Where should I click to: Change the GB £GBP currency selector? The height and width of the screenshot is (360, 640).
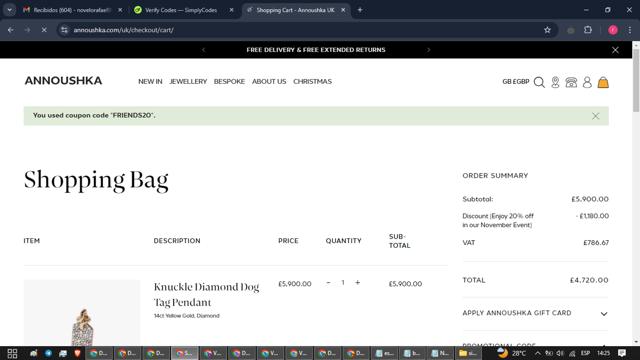pos(516,82)
